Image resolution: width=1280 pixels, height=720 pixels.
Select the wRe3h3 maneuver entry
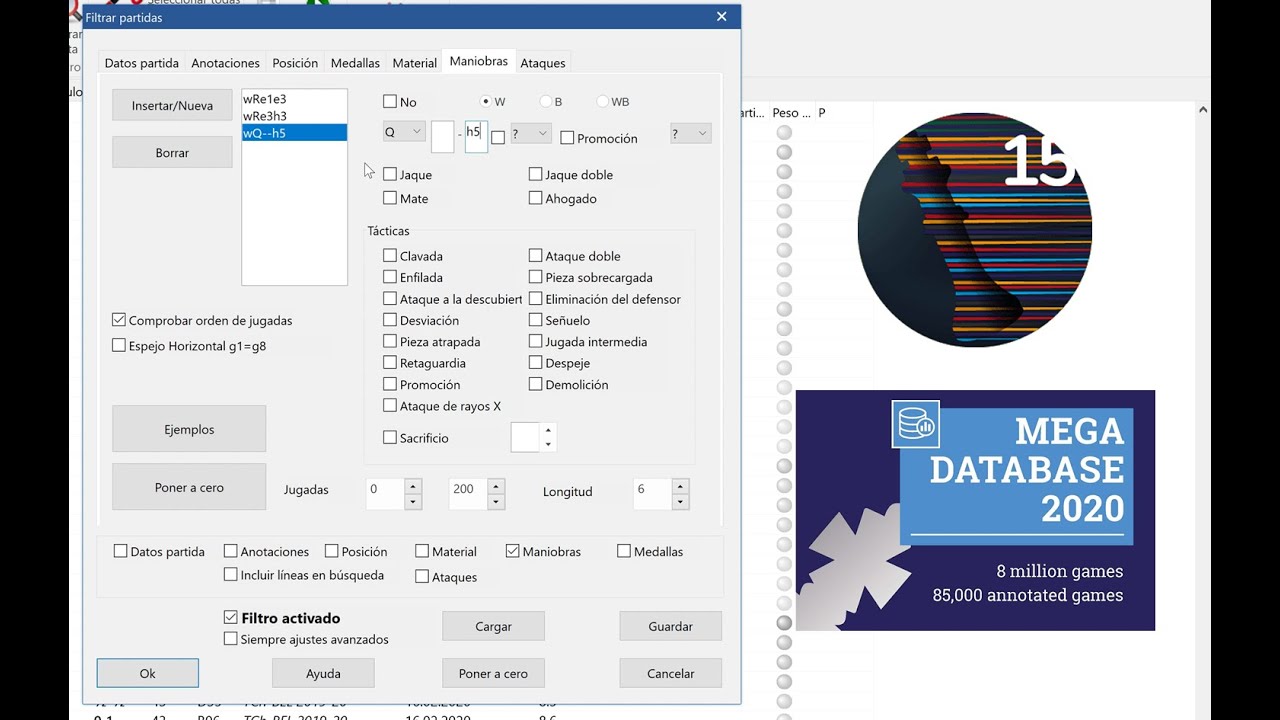(294, 116)
